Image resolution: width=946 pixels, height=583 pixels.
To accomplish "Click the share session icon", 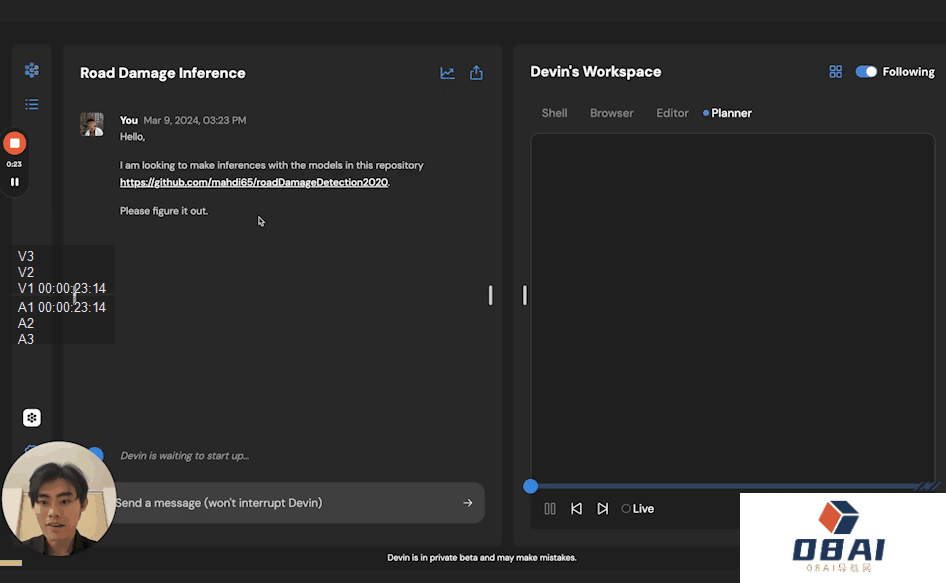I will pyautogui.click(x=476, y=73).
